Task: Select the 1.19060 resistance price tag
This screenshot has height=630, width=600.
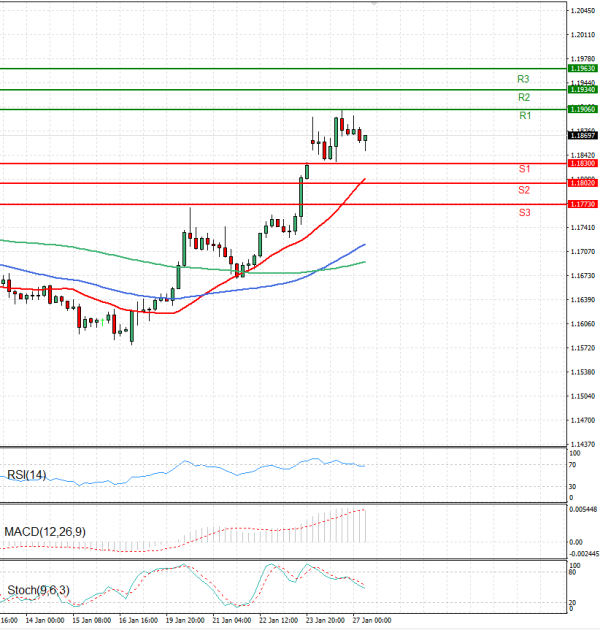Action: pos(582,109)
